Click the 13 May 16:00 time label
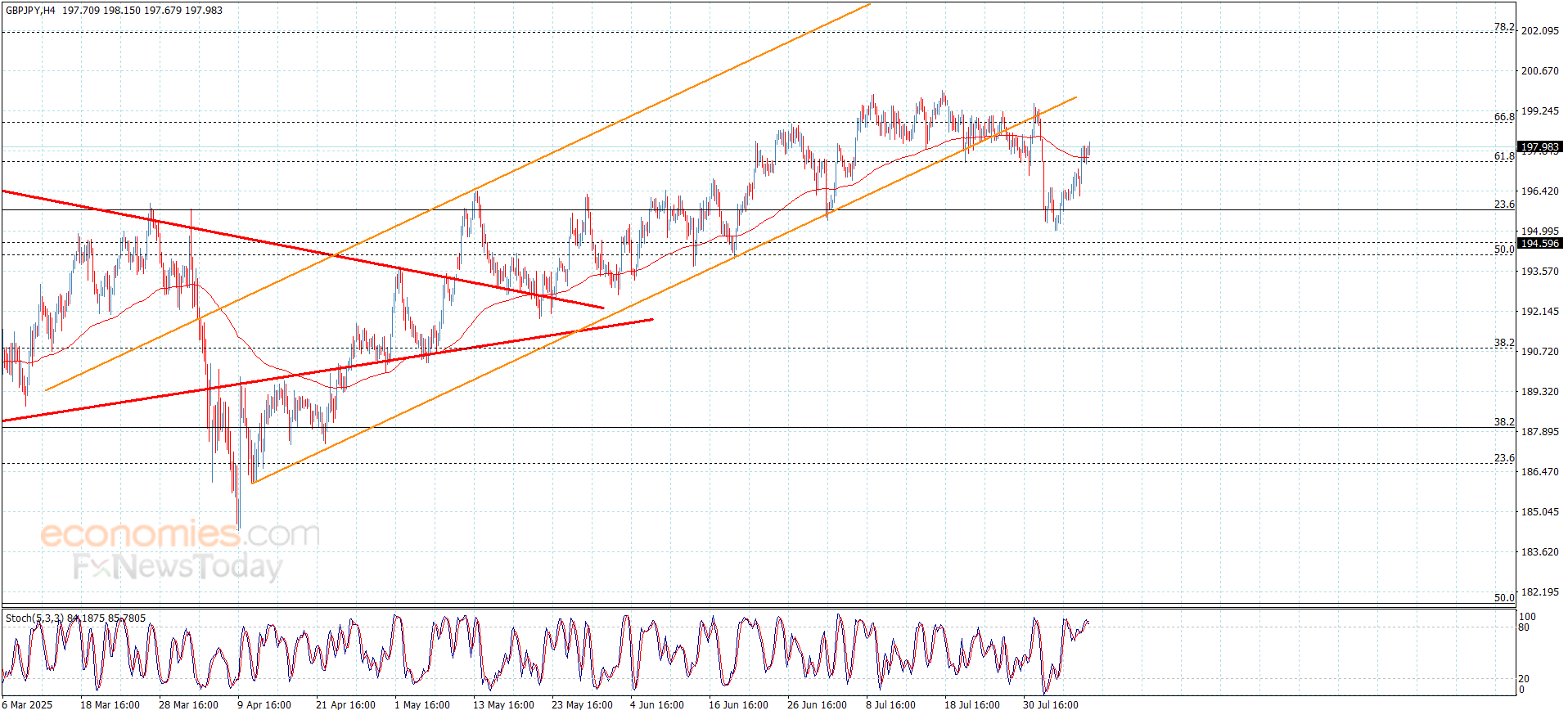1568x715 pixels. [x=503, y=705]
